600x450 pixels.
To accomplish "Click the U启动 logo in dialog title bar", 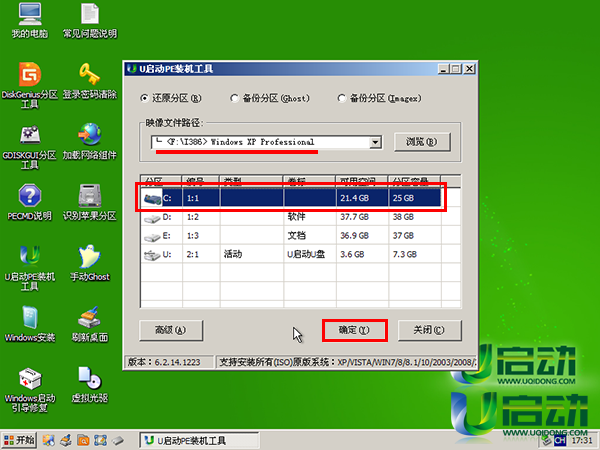I will [x=132, y=69].
